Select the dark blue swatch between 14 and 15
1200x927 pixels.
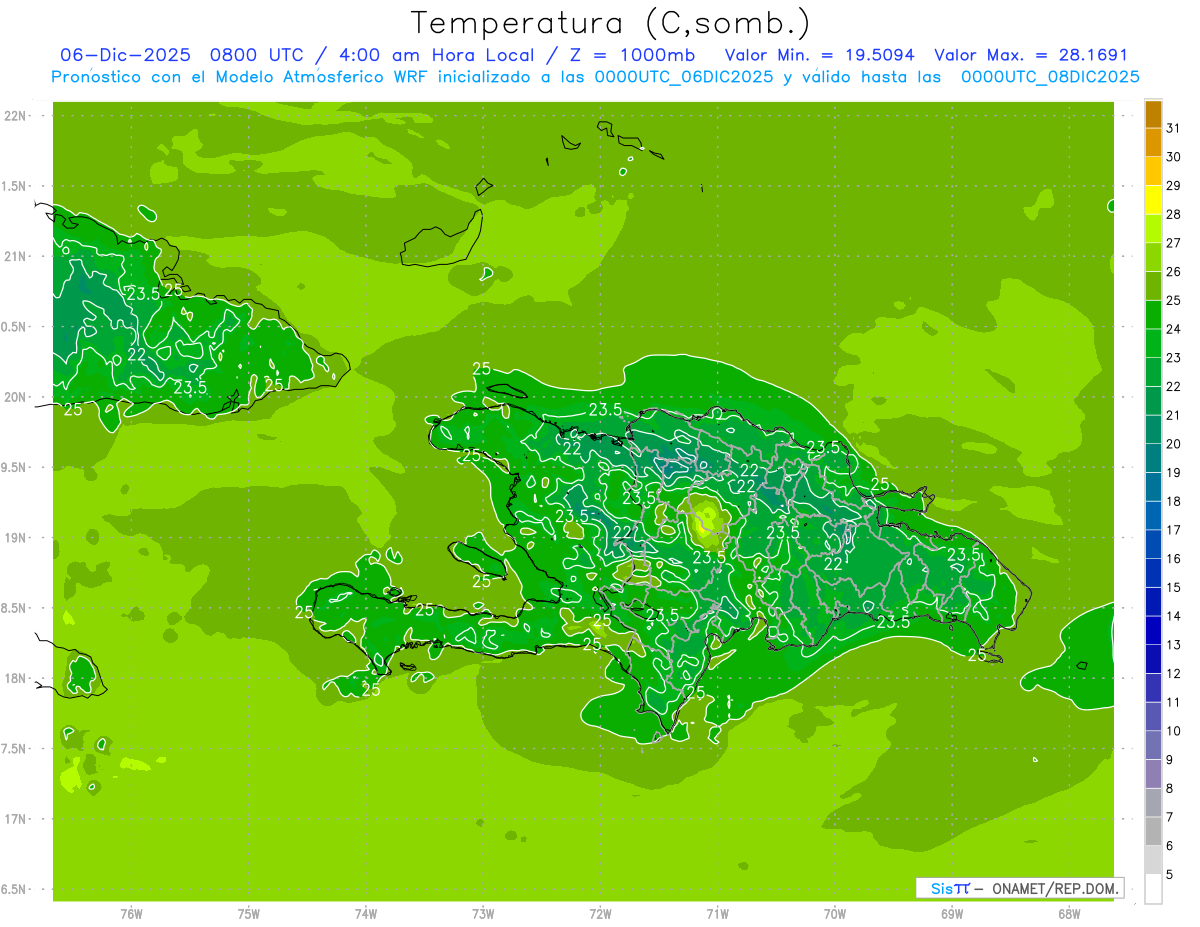pyautogui.click(x=1153, y=601)
